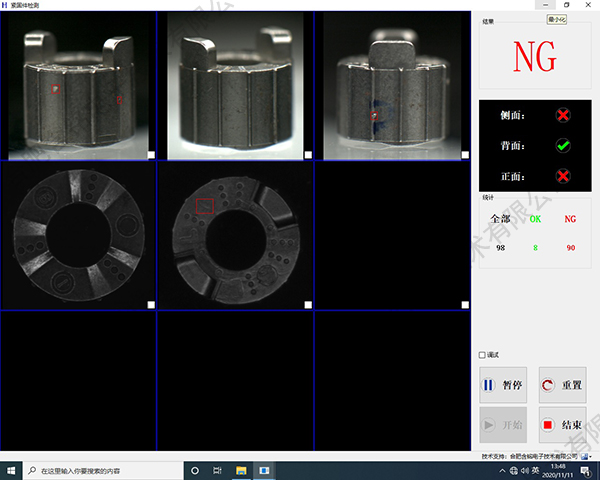Toggle checkbox on the third side-view image

point(465,154)
